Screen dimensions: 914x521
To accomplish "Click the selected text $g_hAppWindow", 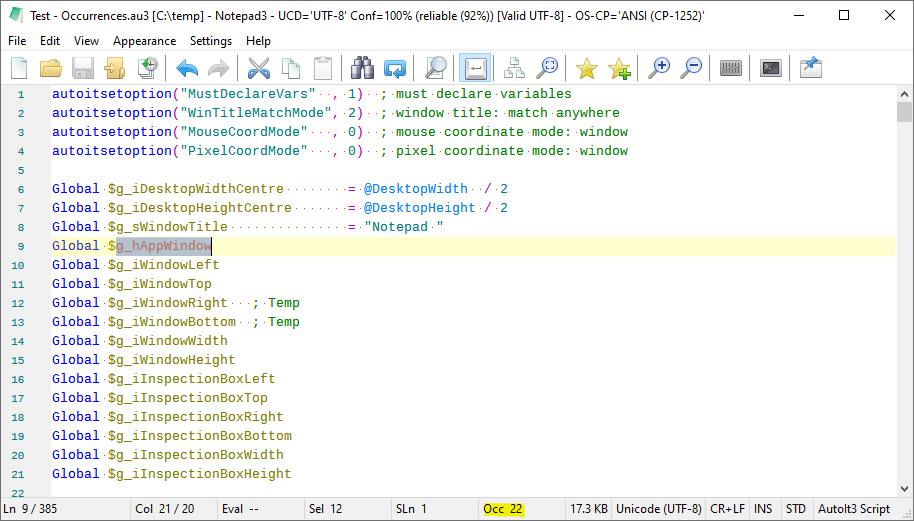I will (x=164, y=246).
